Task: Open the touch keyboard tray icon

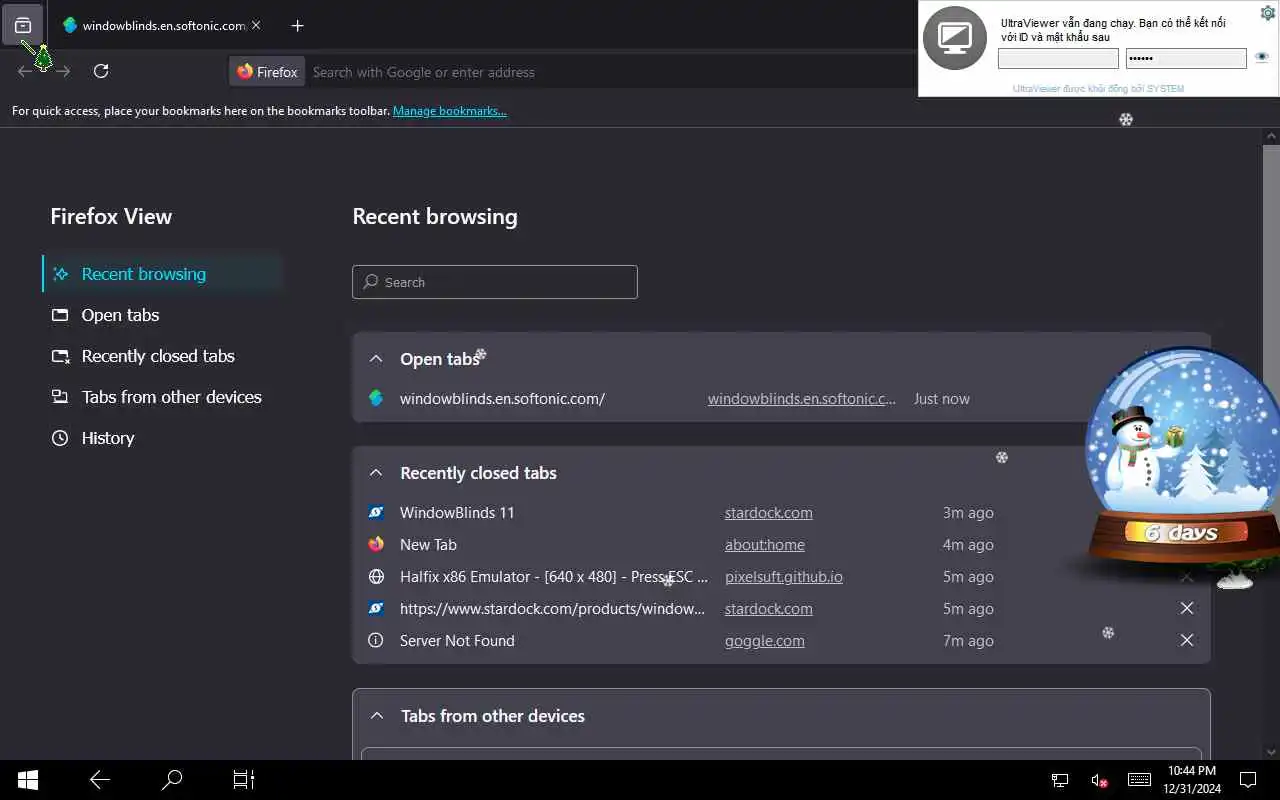Action: pyautogui.click(x=1139, y=780)
